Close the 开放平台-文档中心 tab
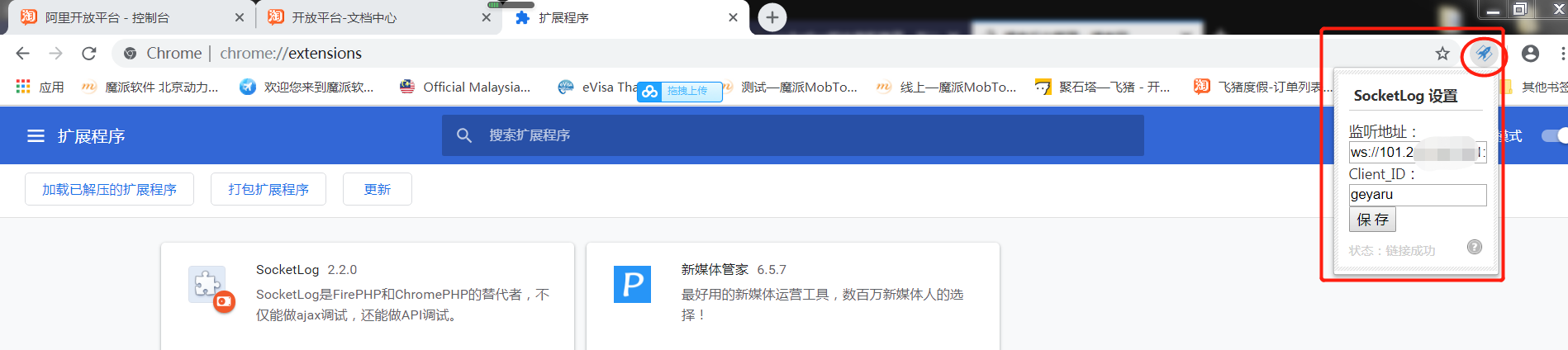The width and height of the screenshot is (1568, 350). 486,17
